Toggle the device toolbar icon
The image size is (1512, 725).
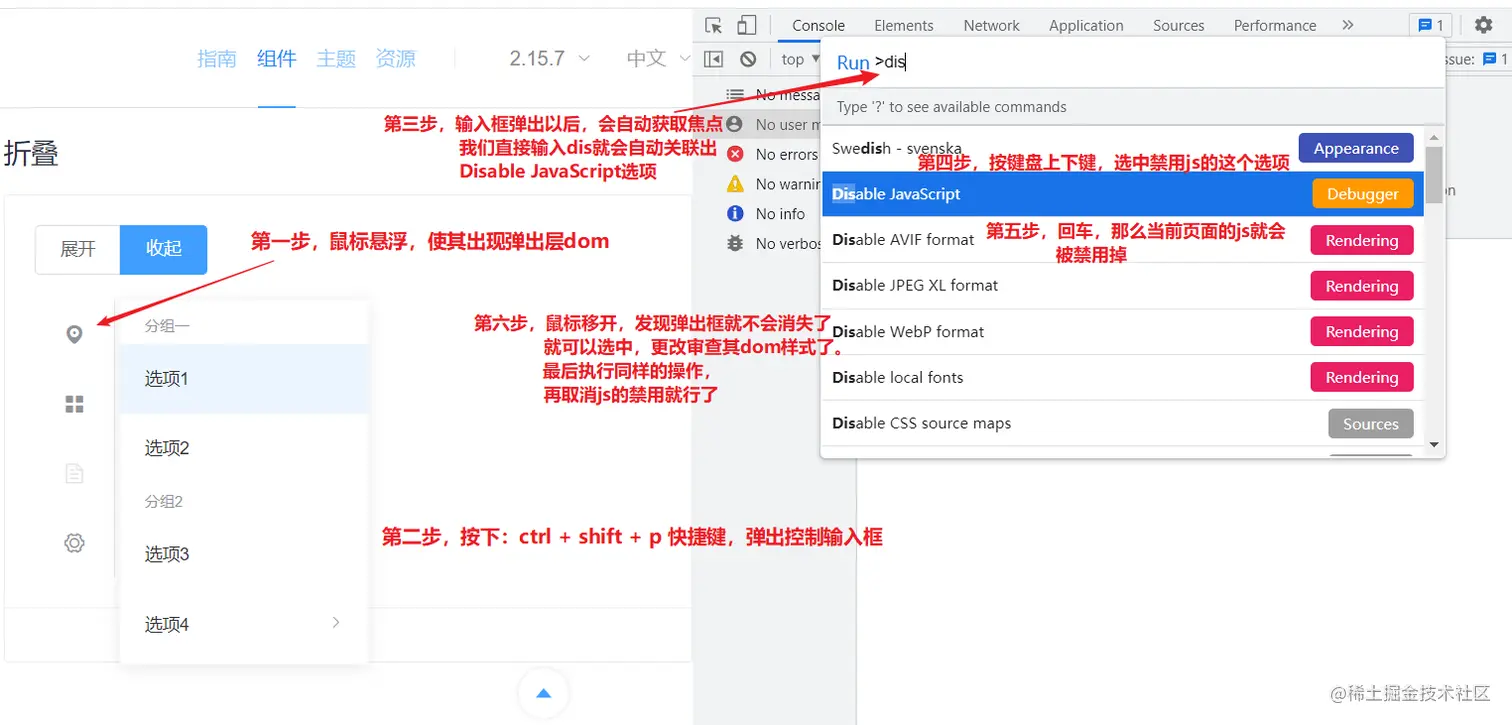click(x=747, y=26)
